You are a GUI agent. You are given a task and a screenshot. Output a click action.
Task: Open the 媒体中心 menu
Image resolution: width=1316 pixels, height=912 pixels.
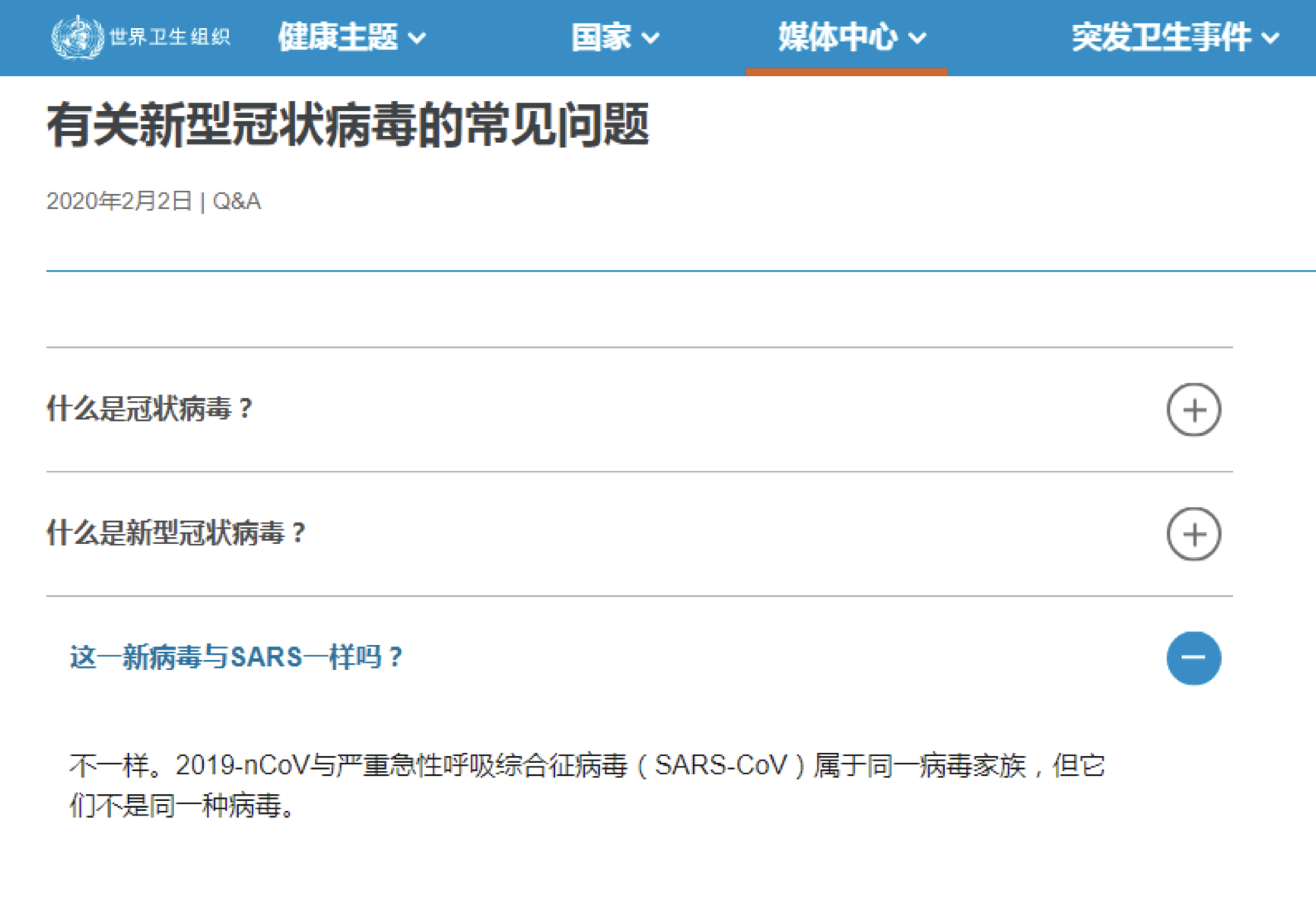click(852, 37)
